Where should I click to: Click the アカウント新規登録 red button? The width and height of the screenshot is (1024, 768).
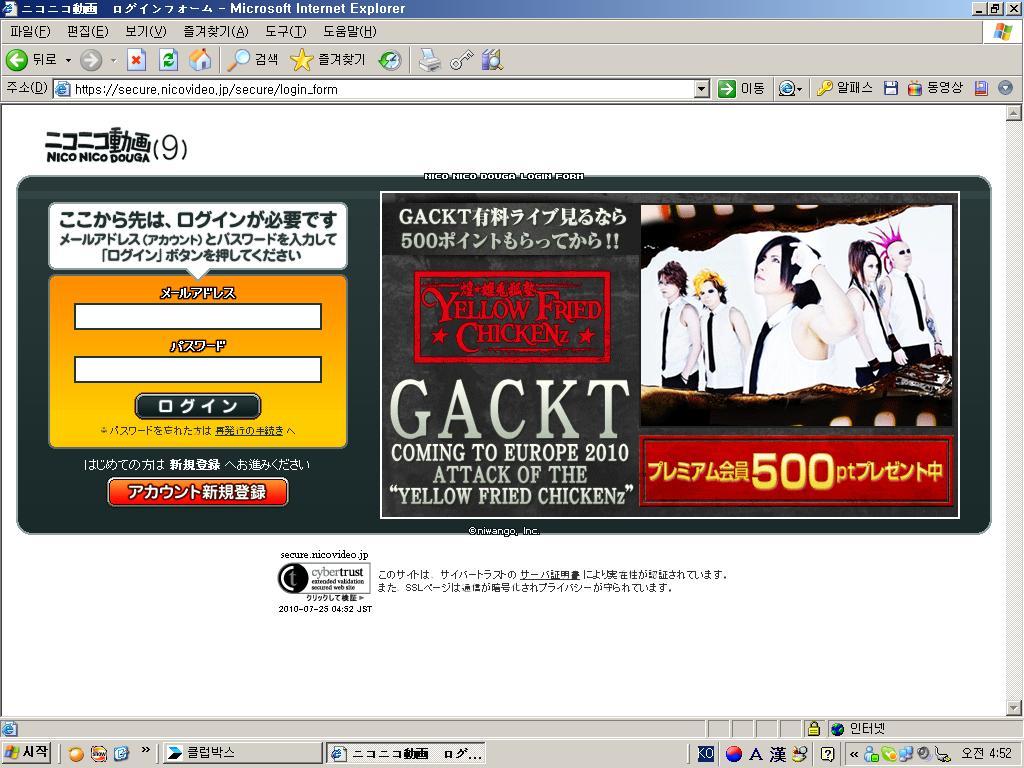point(198,492)
